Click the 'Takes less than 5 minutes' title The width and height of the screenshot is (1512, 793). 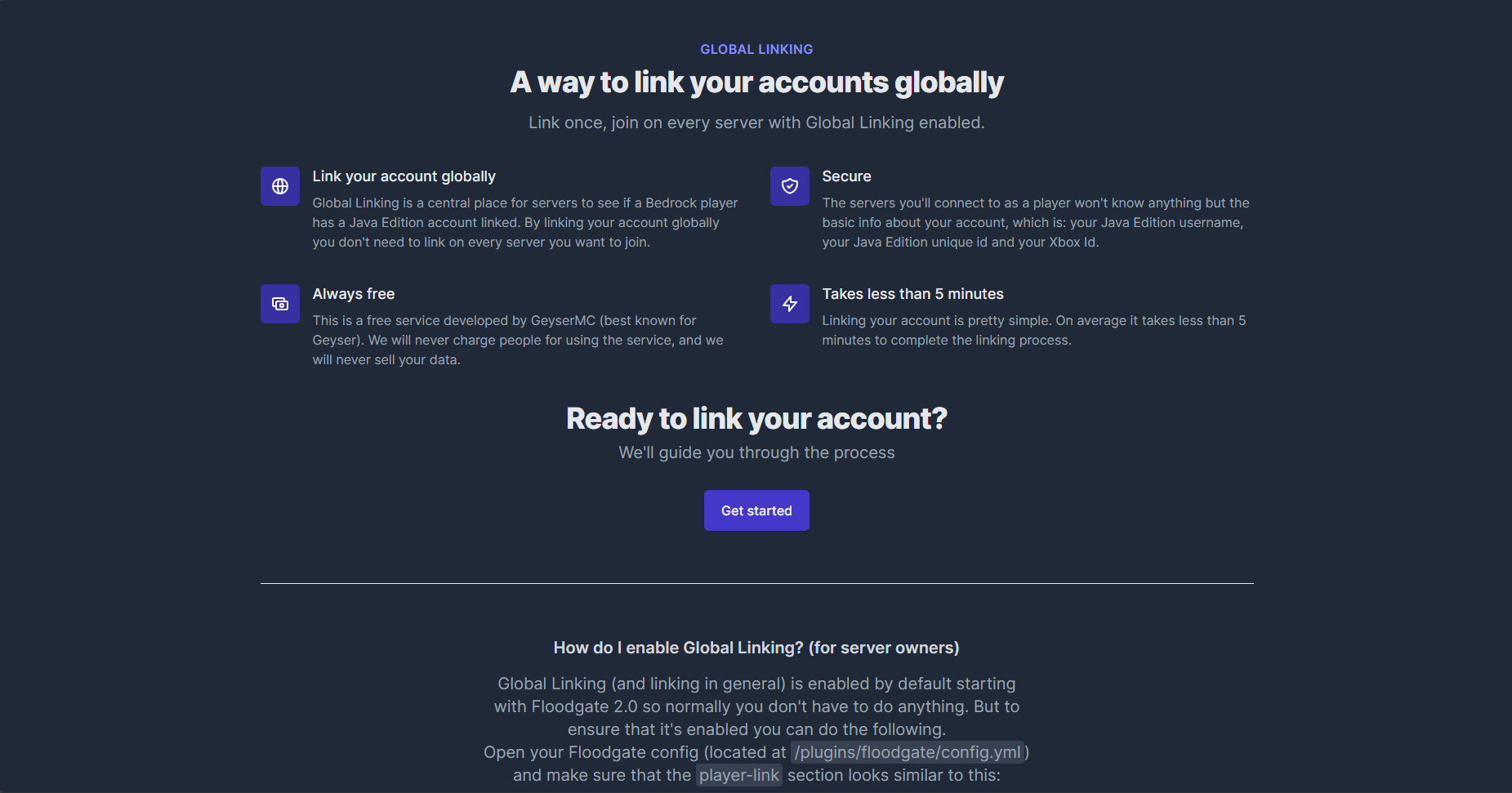click(912, 294)
